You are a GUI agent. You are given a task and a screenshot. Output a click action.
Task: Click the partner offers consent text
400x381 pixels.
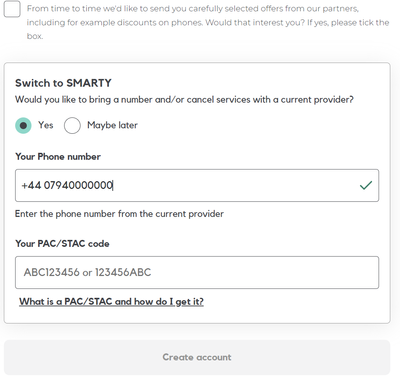tap(208, 22)
